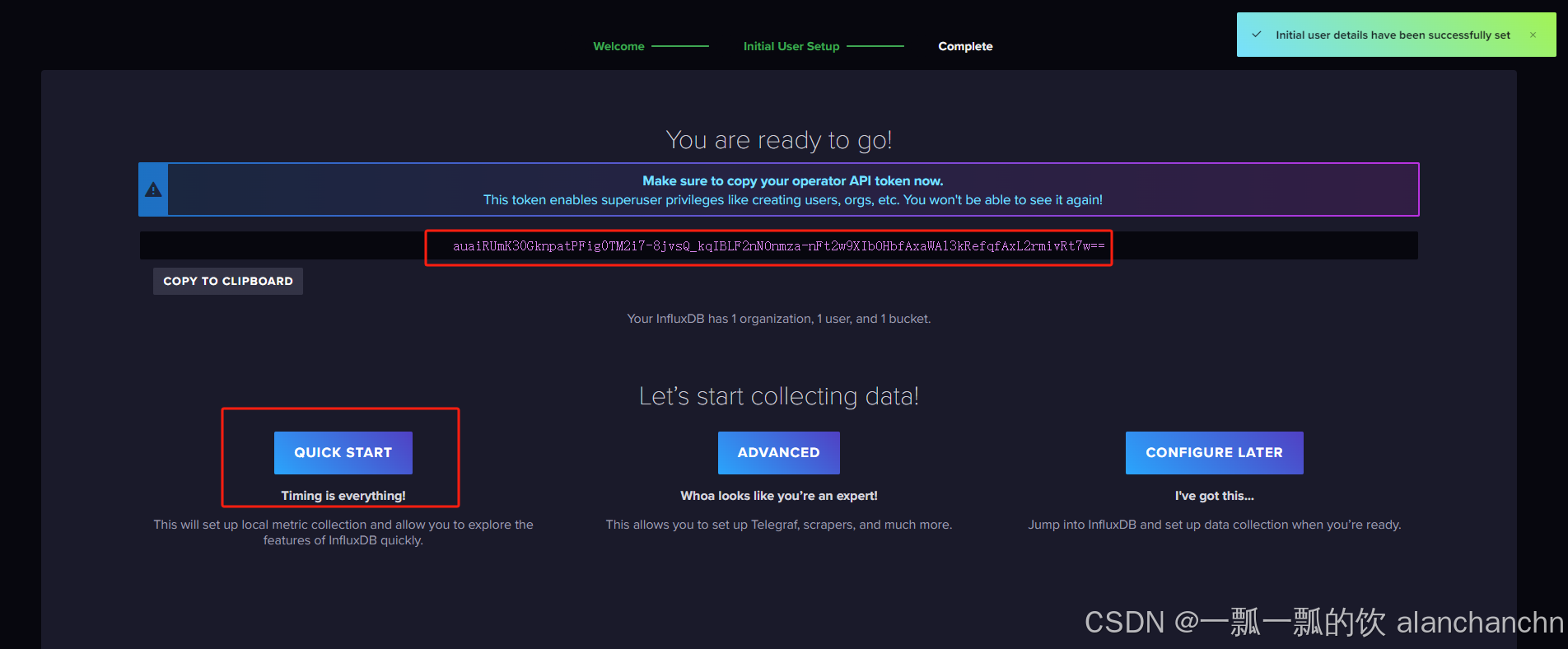Click the Quick Start button
This screenshot has height=649, width=1568.
[343, 453]
